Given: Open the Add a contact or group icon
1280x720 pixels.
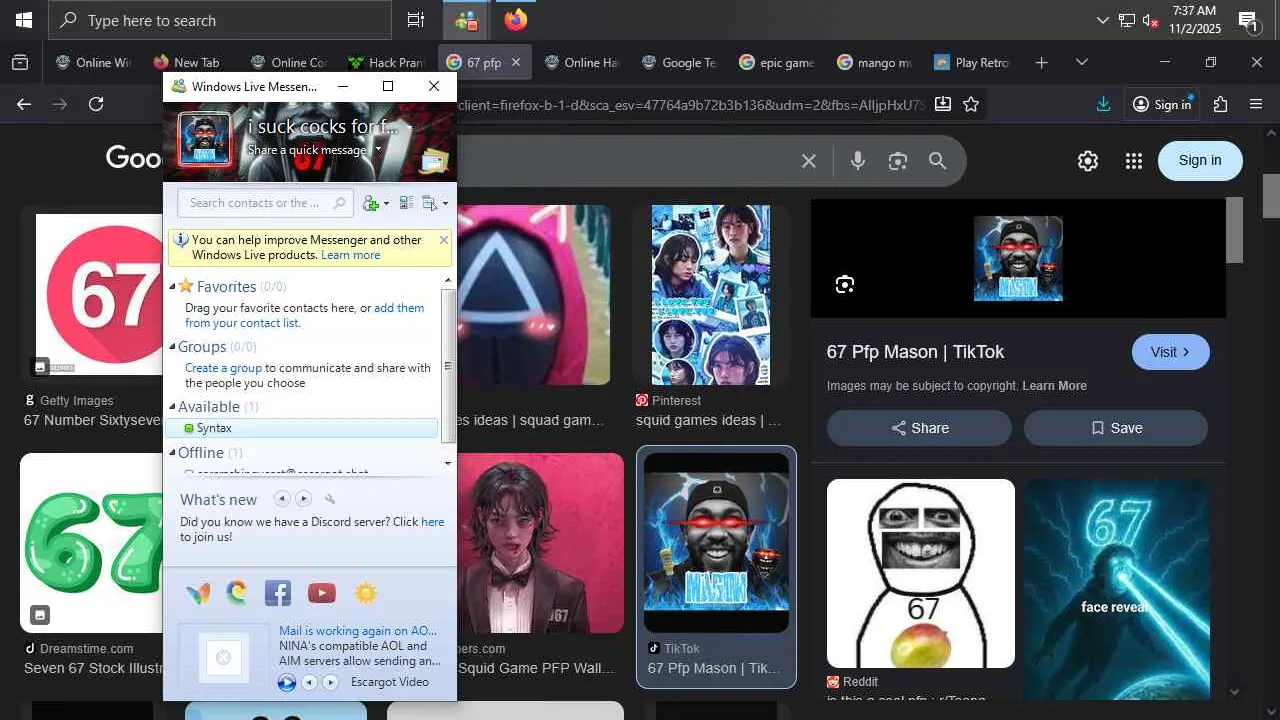Looking at the screenshot, I should pyautogui.click(x=375, y=203).
